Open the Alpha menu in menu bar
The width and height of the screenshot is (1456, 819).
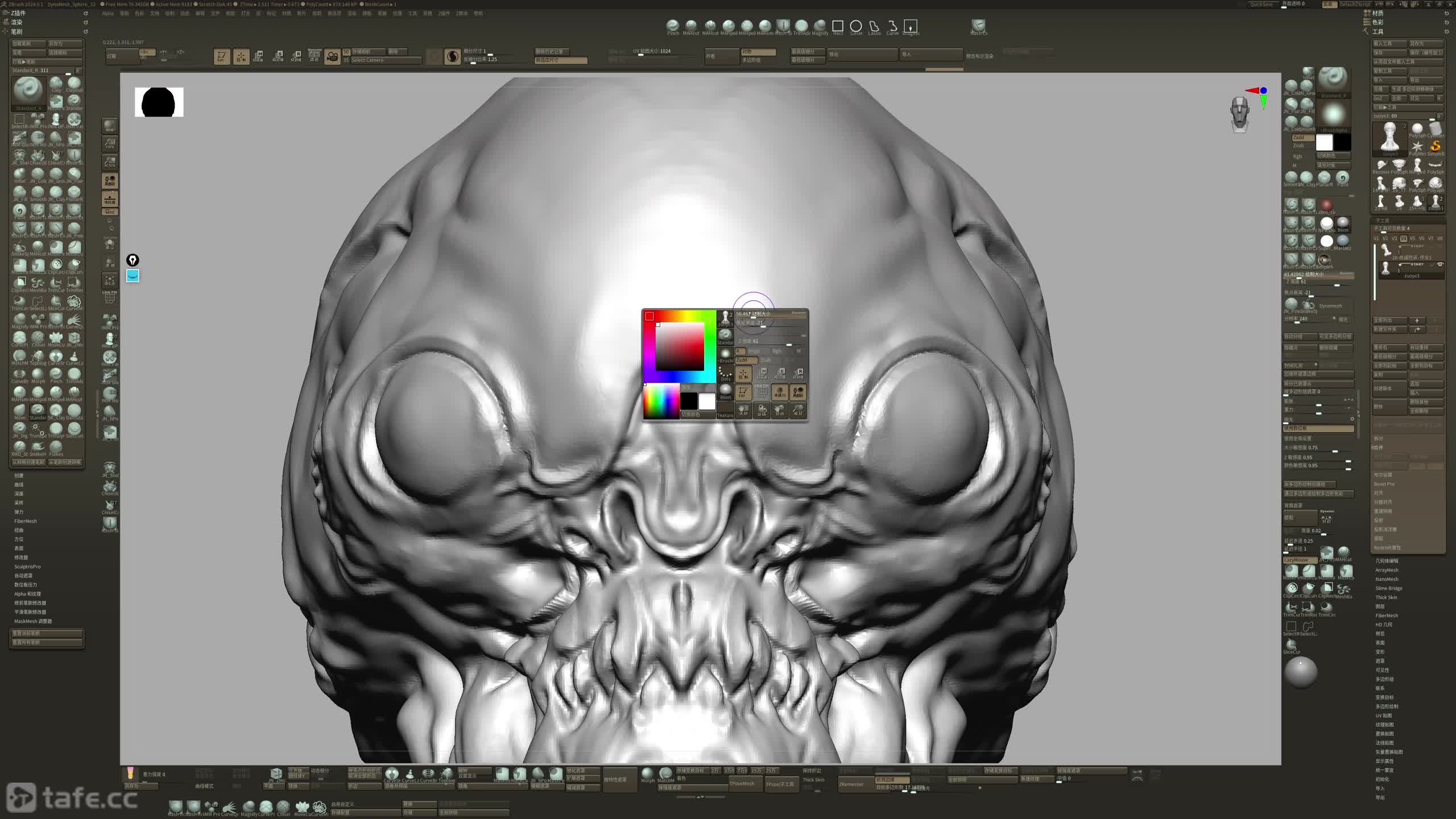pyautogui.click(x=107, y=13)
